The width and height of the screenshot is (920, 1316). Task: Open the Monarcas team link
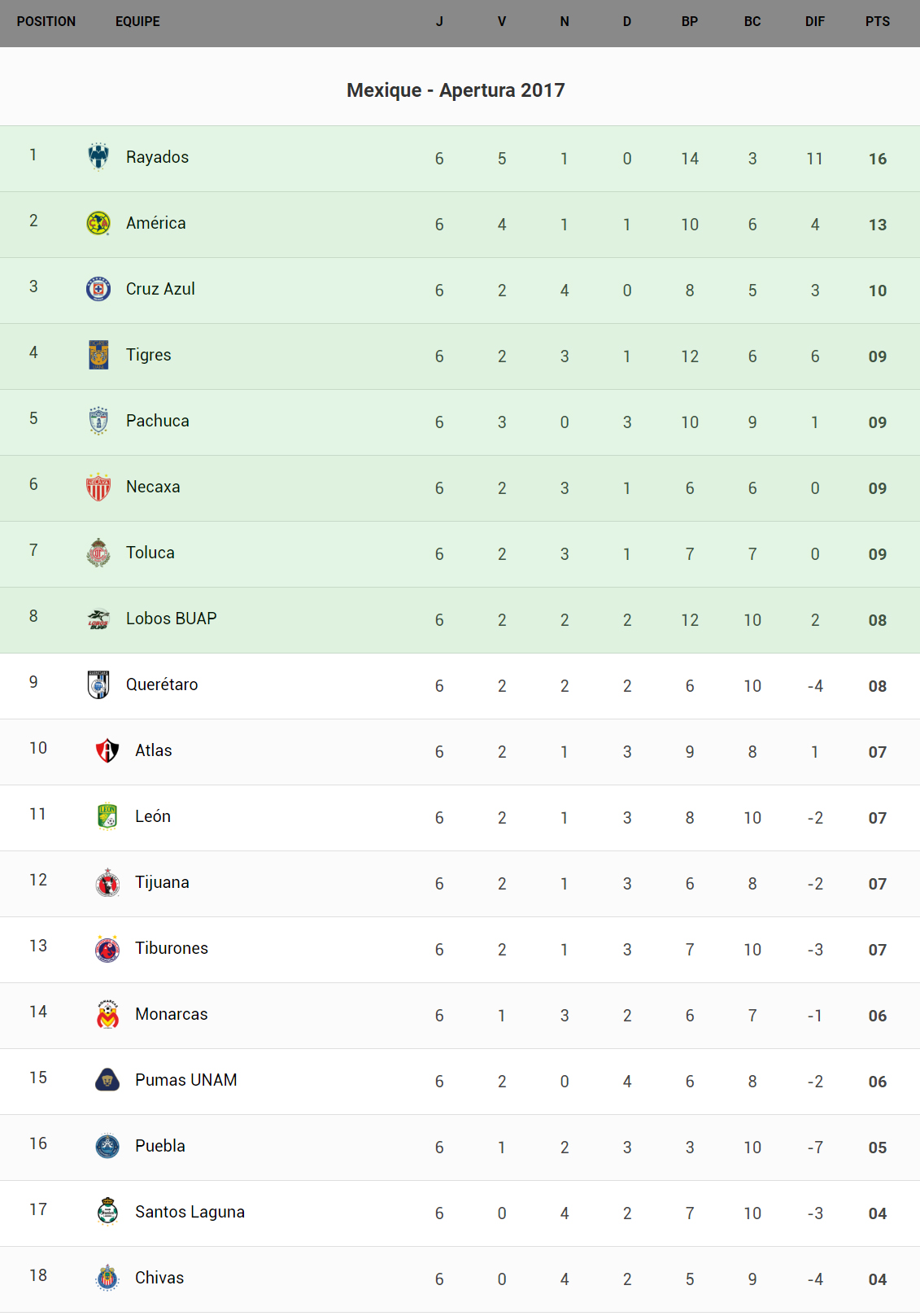coord(171,1014)
